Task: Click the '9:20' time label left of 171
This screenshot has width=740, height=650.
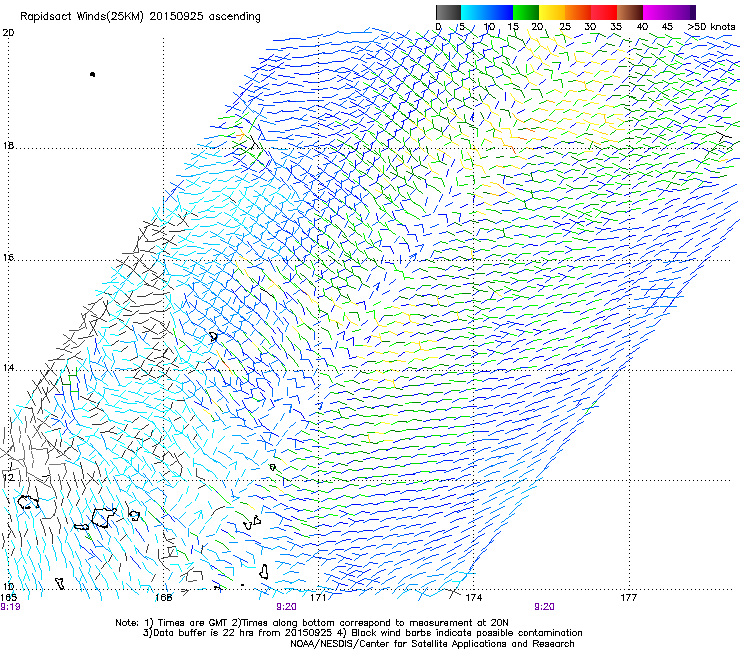Action: 286,607
